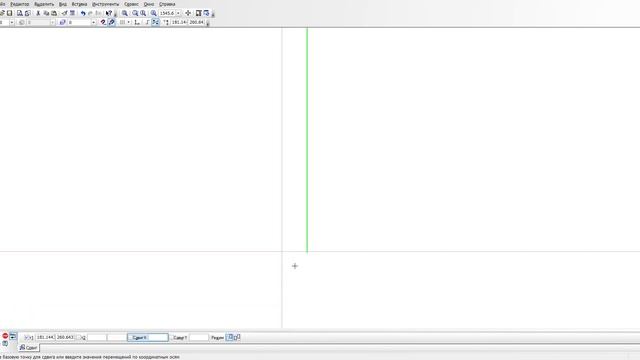Click the Cut scissors icon

[38, 13]
